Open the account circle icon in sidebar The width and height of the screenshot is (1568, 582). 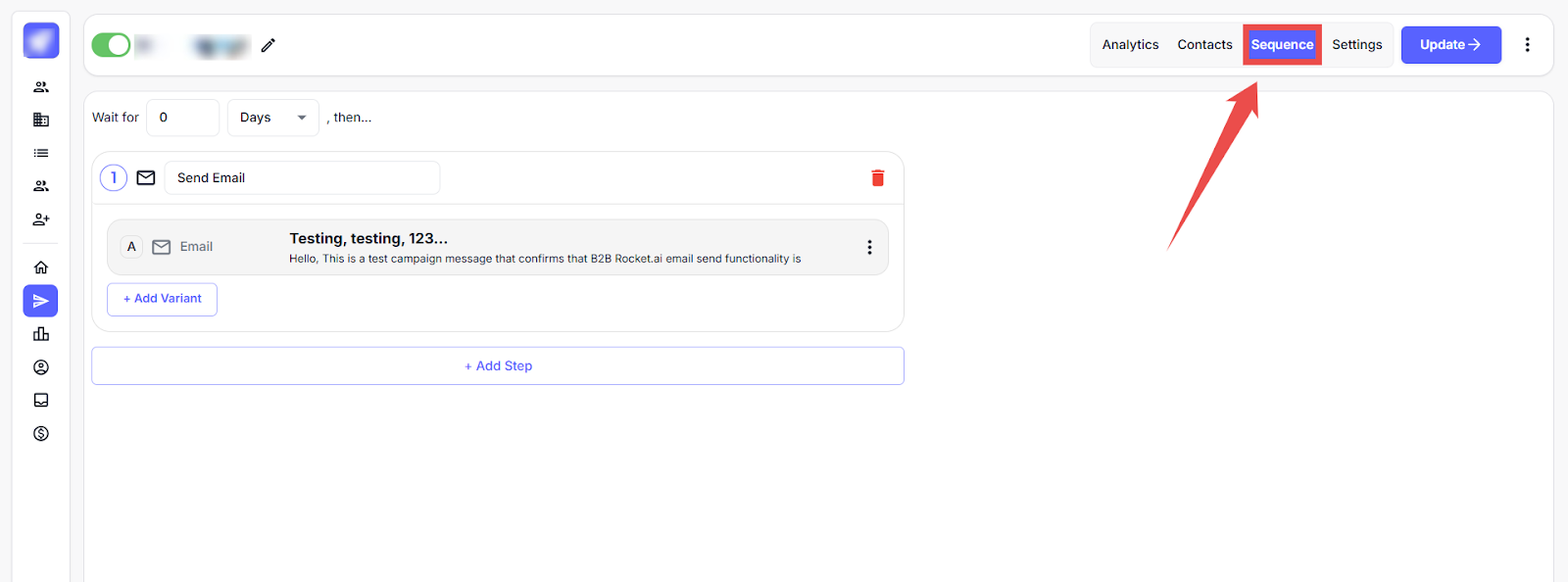click(x=41, y=367)
